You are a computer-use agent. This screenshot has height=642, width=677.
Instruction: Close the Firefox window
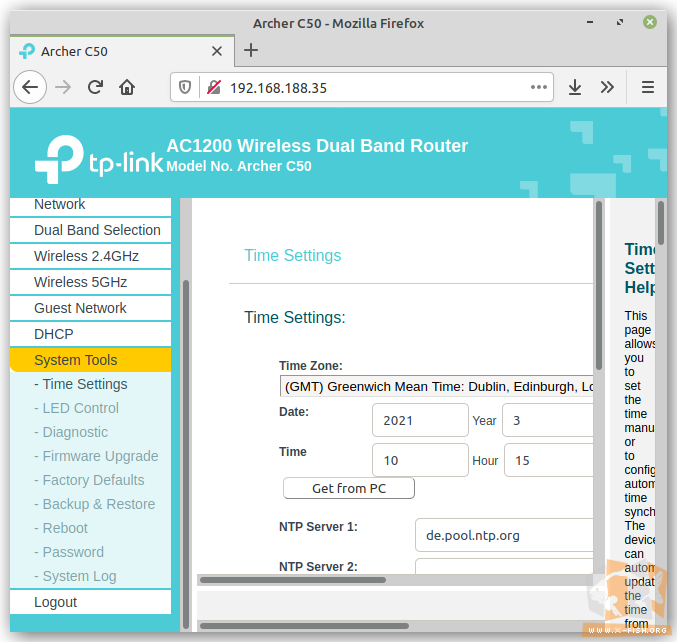tap(650, 22)
